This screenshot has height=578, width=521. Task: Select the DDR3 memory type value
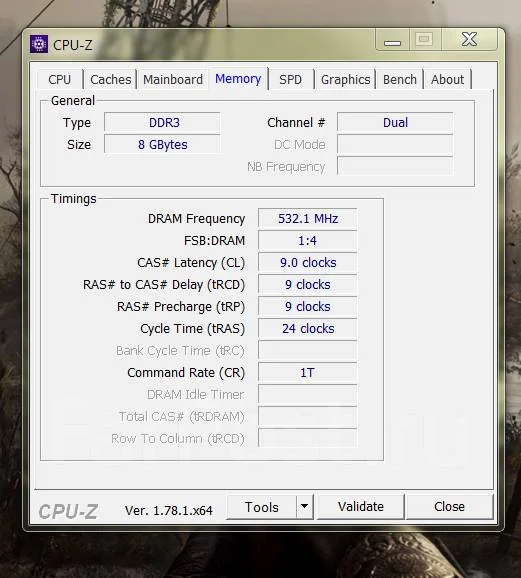pos(162,123)
